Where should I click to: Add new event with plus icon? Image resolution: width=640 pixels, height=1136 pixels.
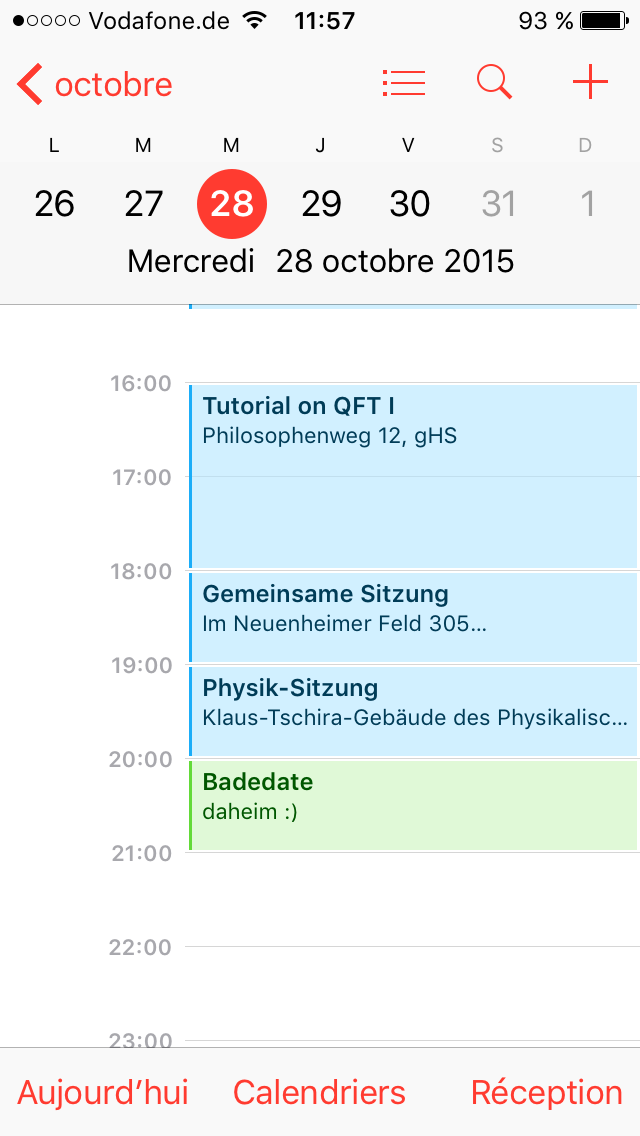pos(590,83)
